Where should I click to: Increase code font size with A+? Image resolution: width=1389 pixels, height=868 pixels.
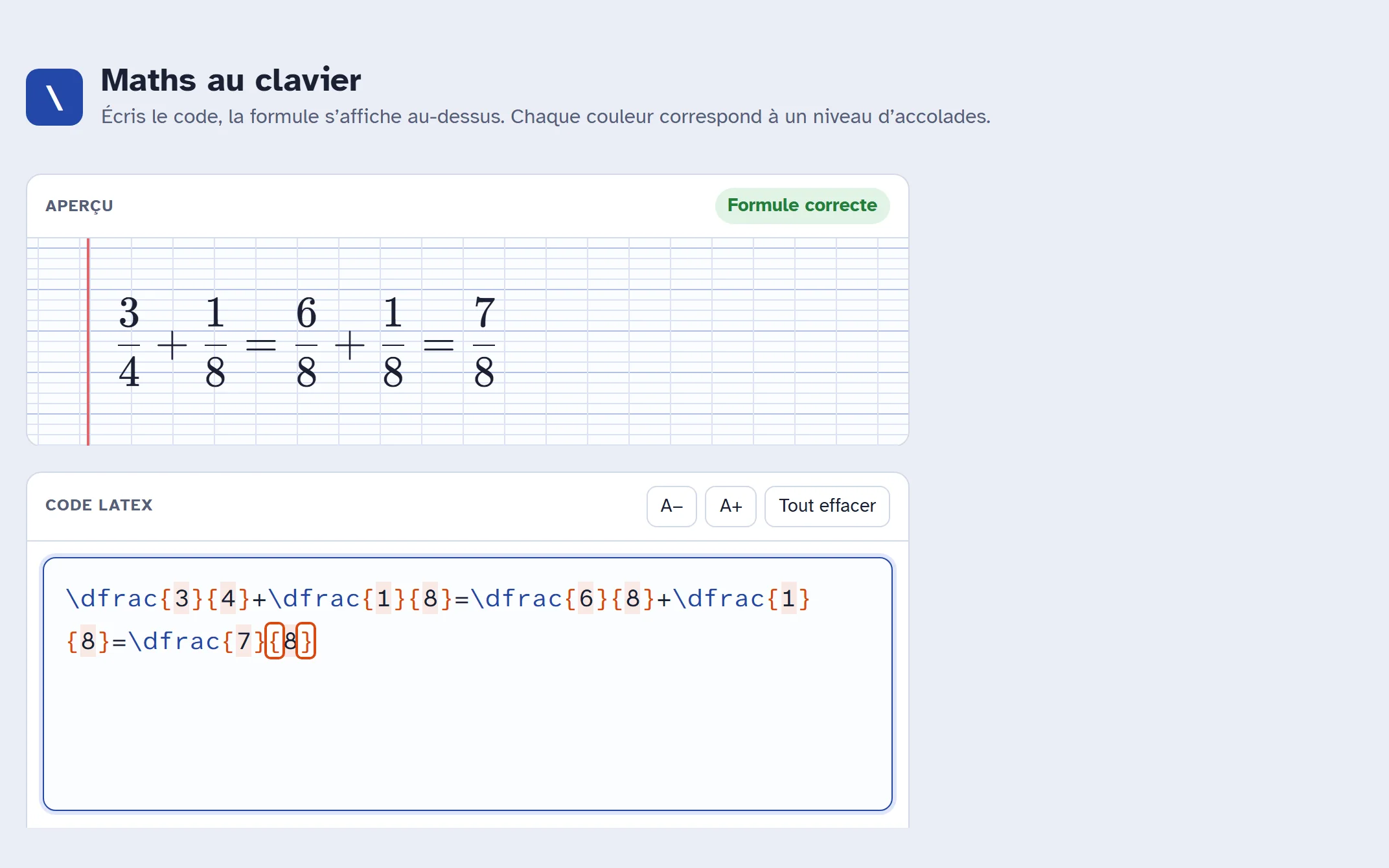pyautogui.click(x=731, y=506)
